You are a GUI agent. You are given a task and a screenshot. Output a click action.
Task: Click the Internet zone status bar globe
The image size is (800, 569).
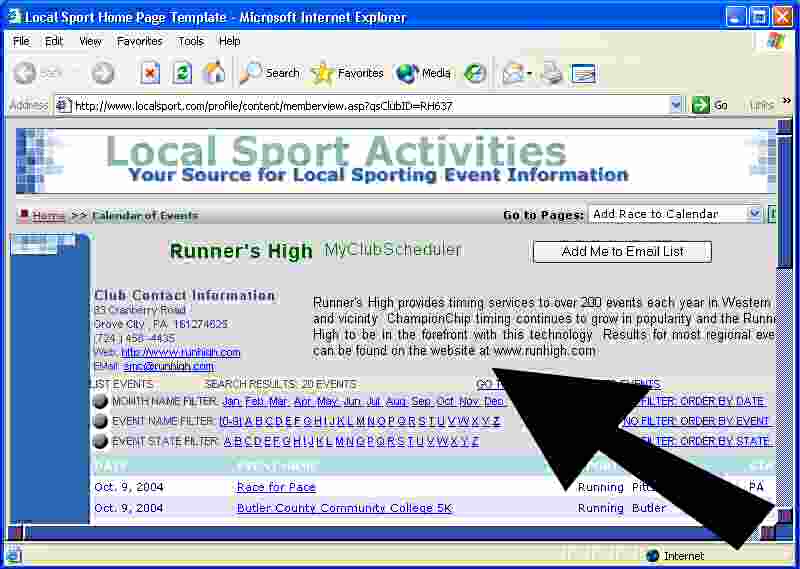point(653,556)
